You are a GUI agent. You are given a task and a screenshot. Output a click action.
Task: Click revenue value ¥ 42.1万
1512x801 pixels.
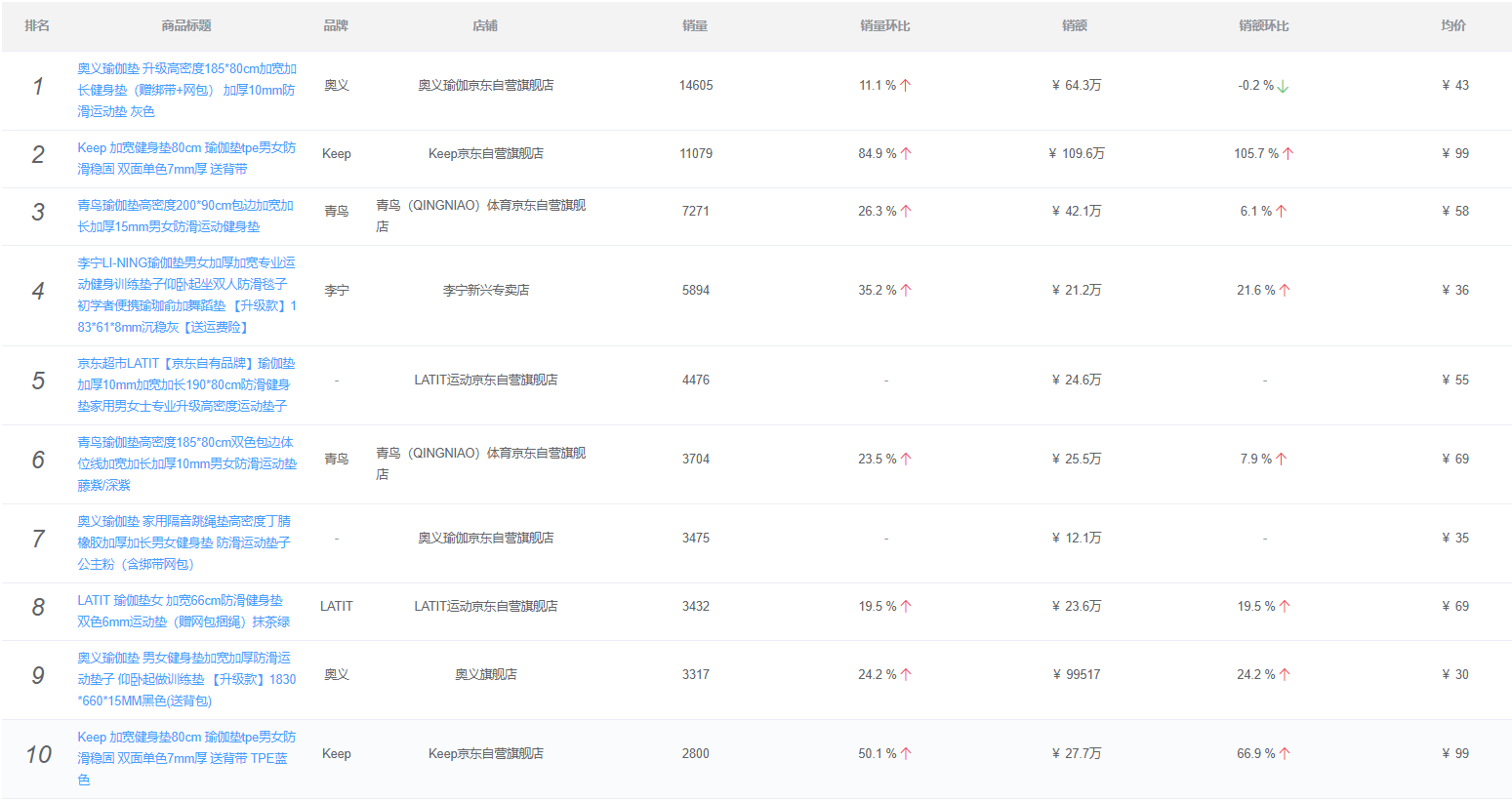[1077, 212]
